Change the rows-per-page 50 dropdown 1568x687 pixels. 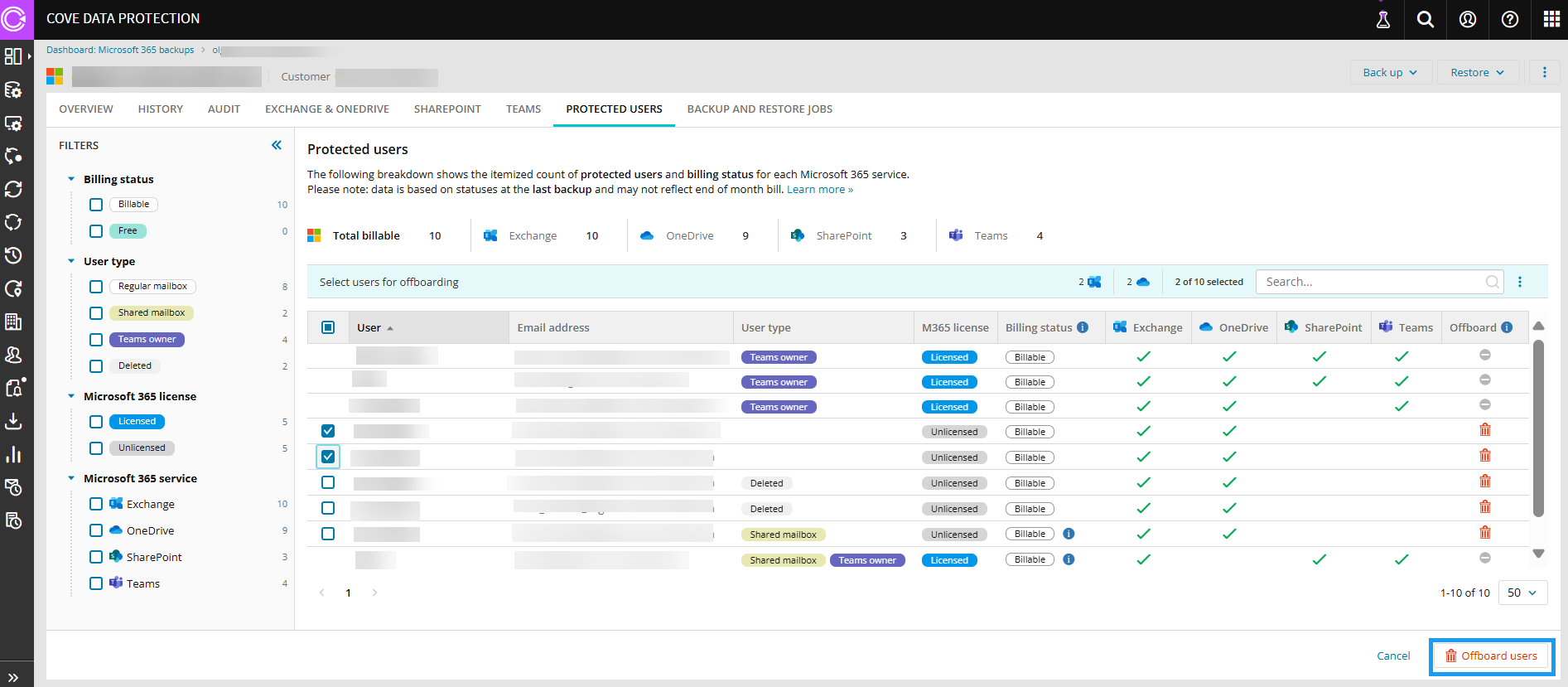pos(1522,593)
